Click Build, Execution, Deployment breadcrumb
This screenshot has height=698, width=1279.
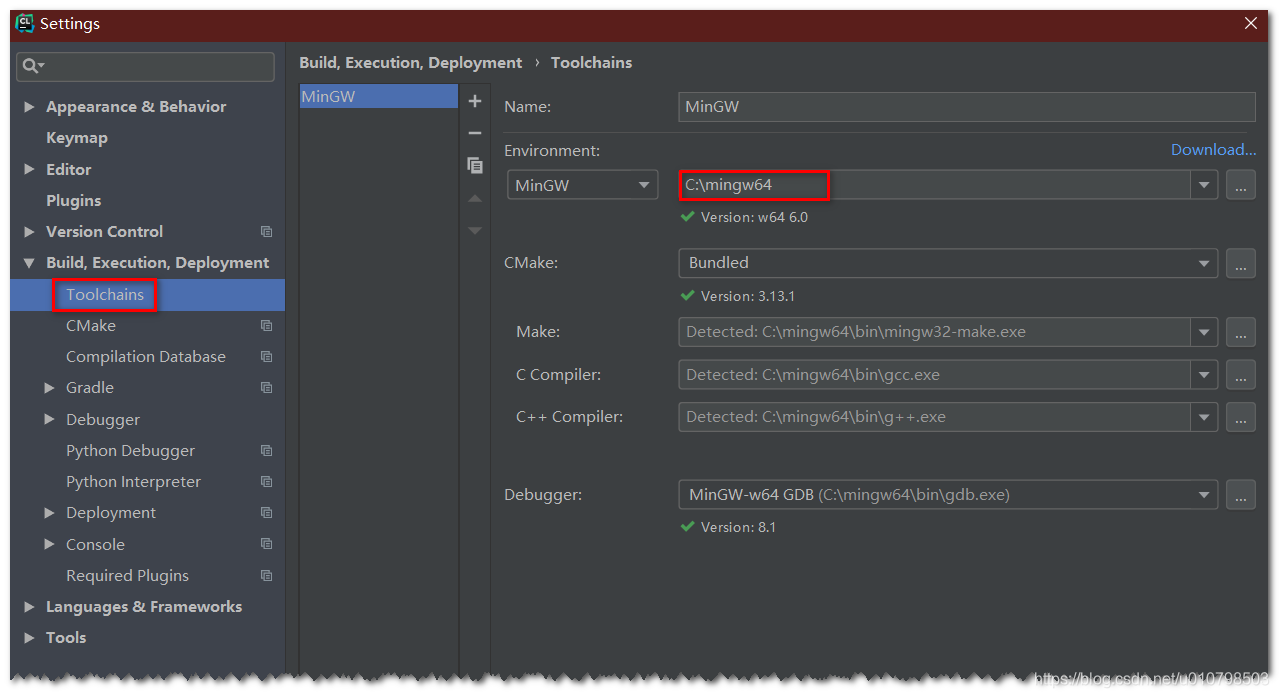(410, 62)
